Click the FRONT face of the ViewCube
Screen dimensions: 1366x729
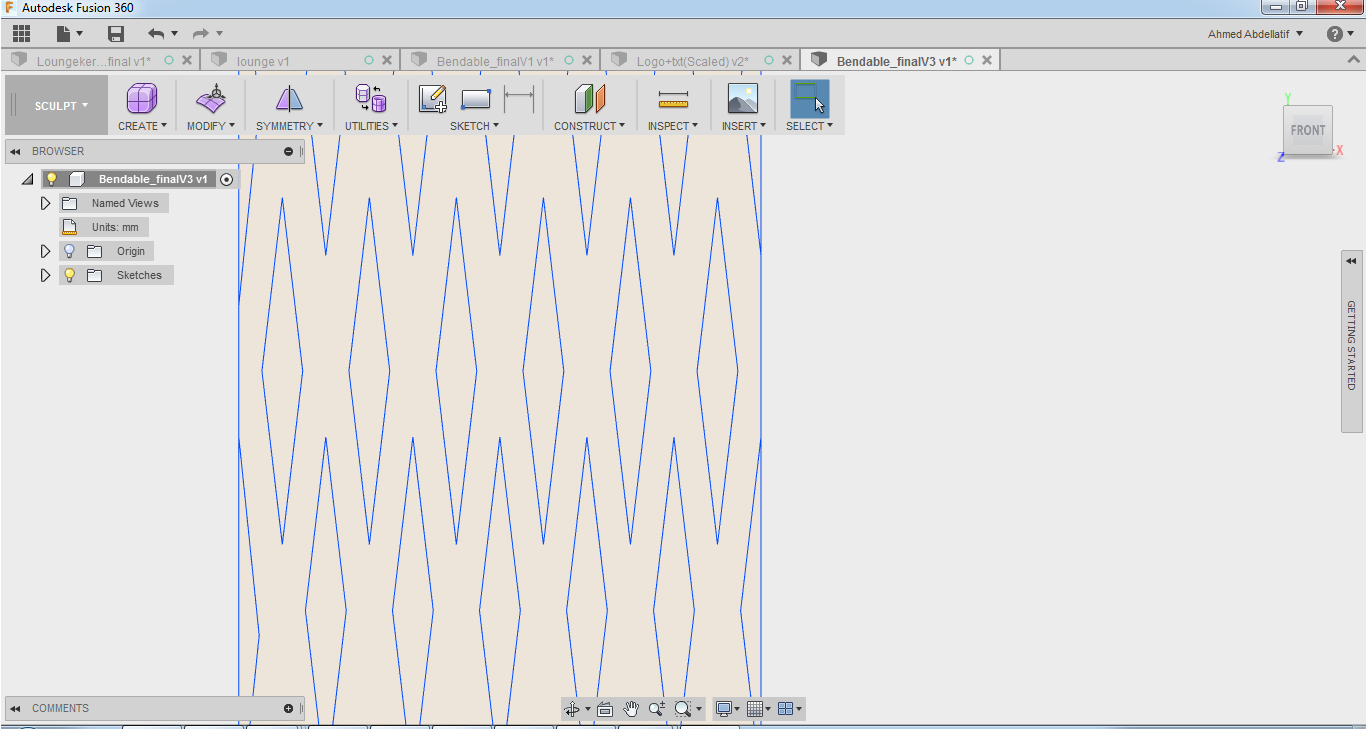click(x=1308, y=130)
